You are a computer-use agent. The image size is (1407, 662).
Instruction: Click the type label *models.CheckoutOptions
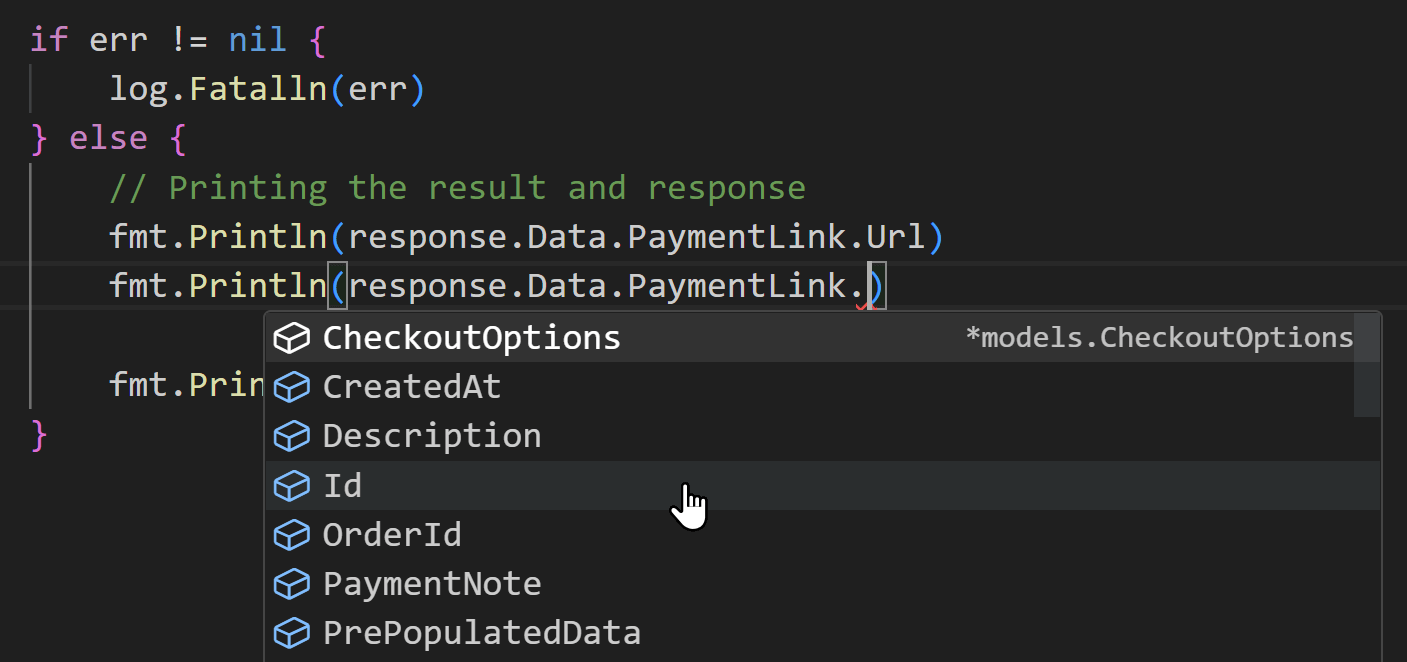(1159, 337)
